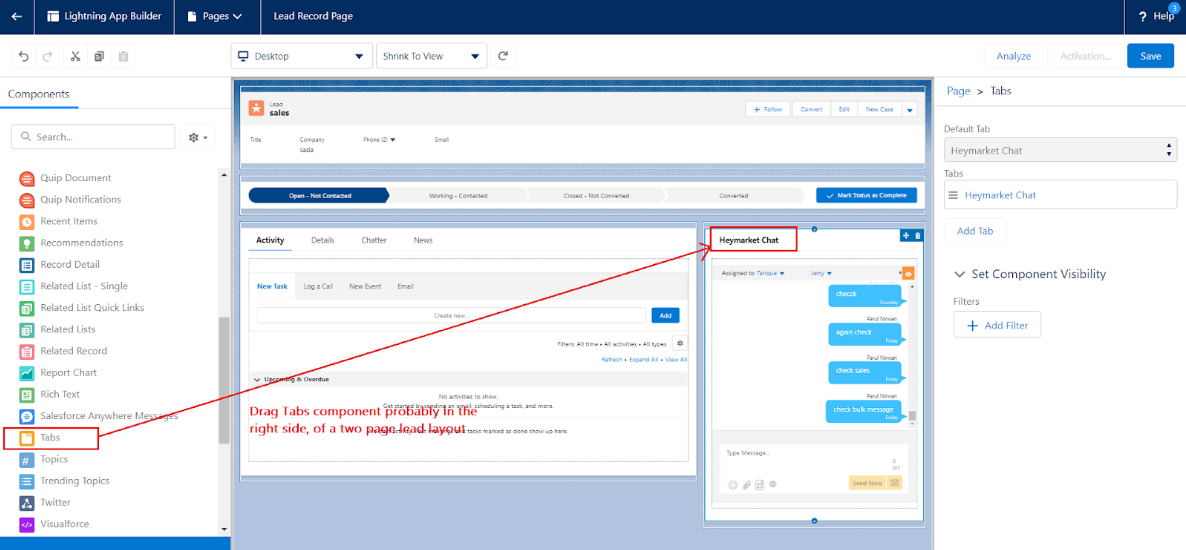Switch to the New Event tab

365,287
